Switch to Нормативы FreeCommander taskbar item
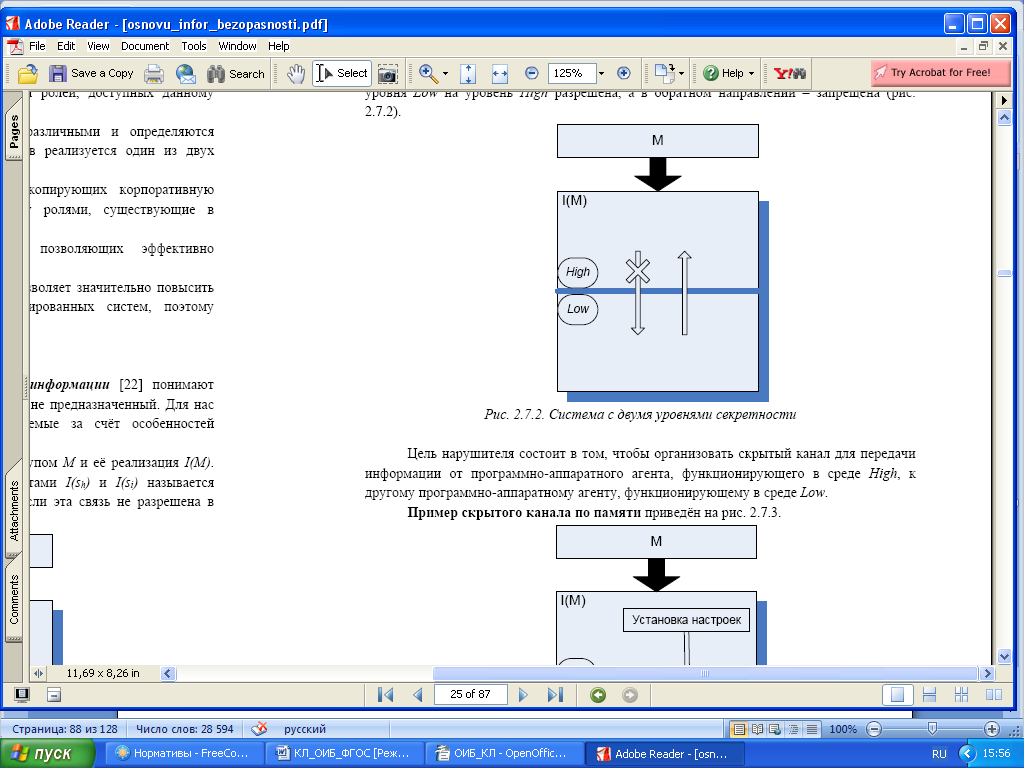This screenshot has width=1024, height=768. point(184,753)
